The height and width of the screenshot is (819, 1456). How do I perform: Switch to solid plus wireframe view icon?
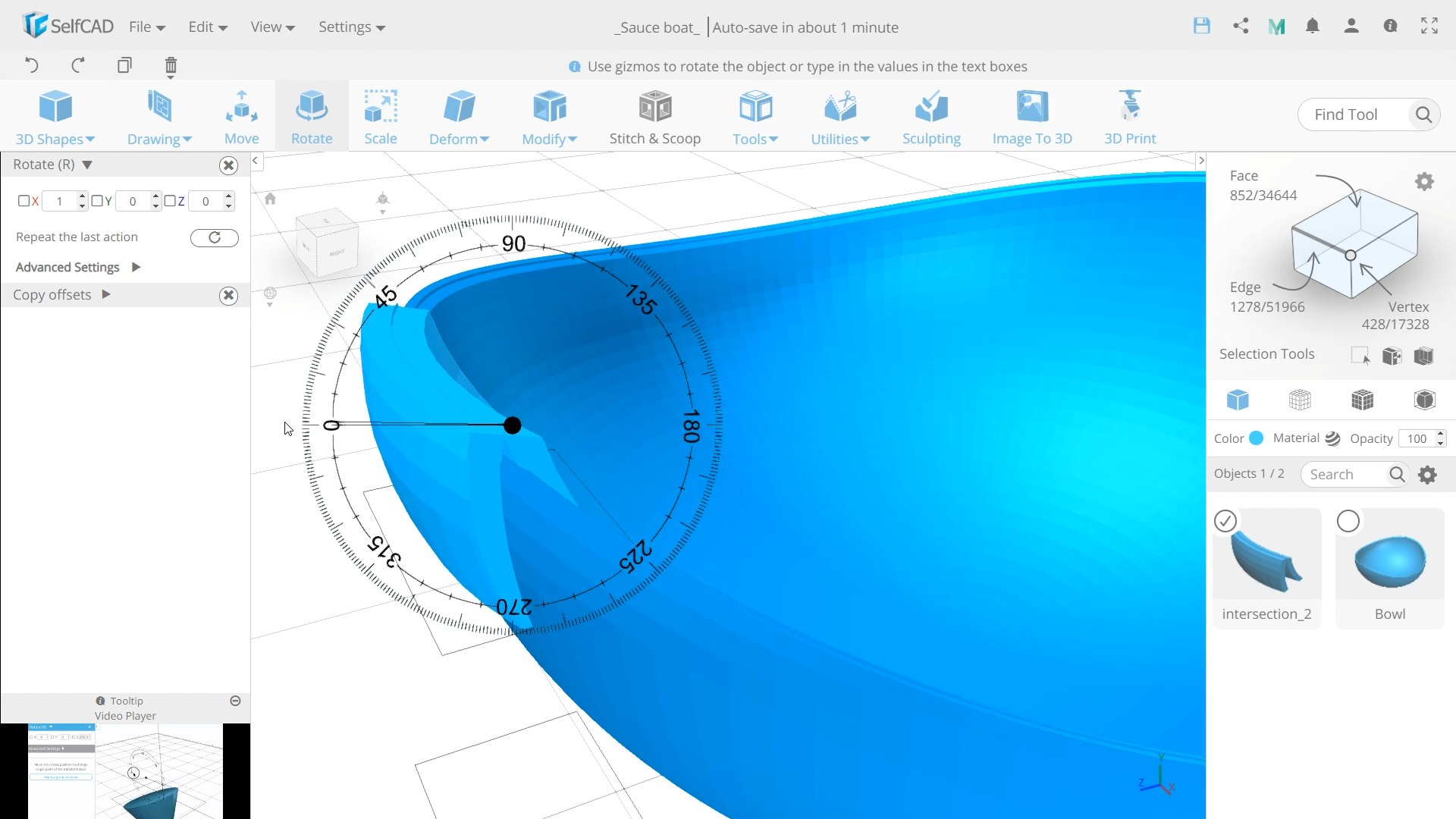pyautogui.click(x=1362, y=400)
